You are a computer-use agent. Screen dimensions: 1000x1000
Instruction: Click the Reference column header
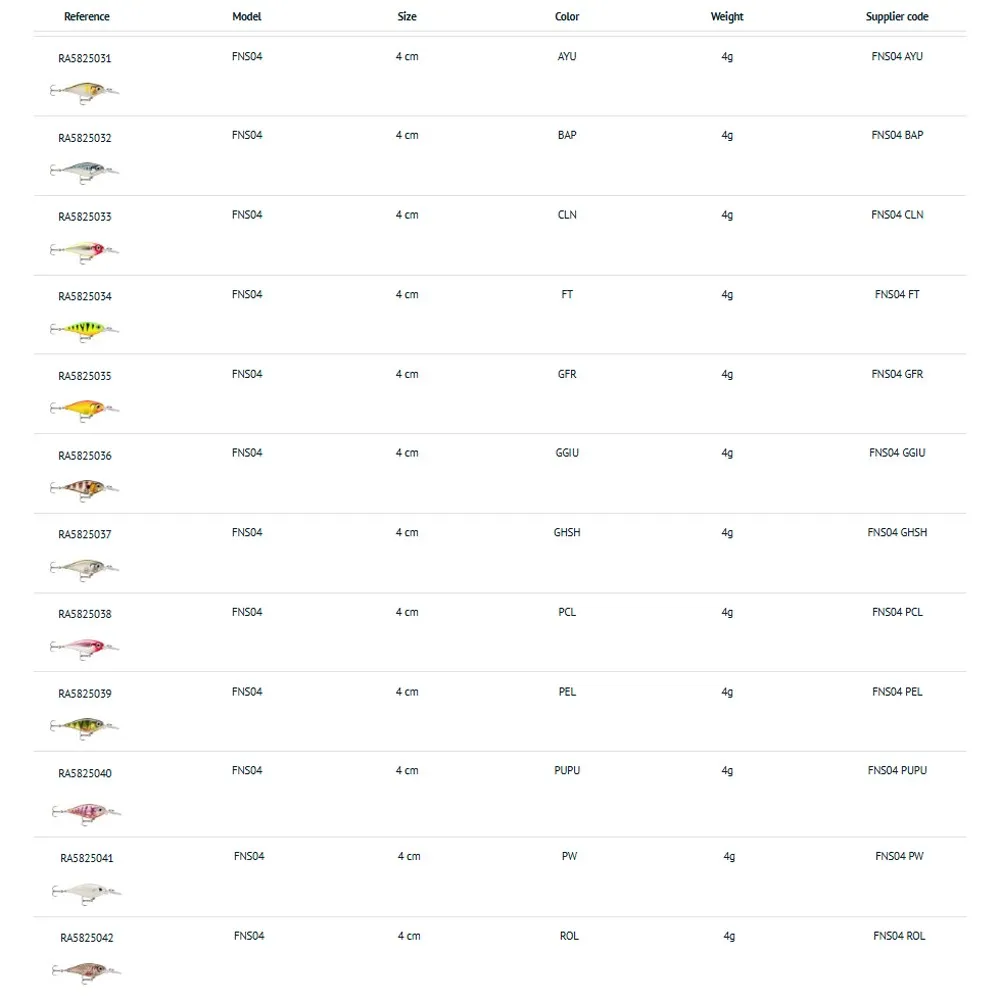tap(87, 17)
